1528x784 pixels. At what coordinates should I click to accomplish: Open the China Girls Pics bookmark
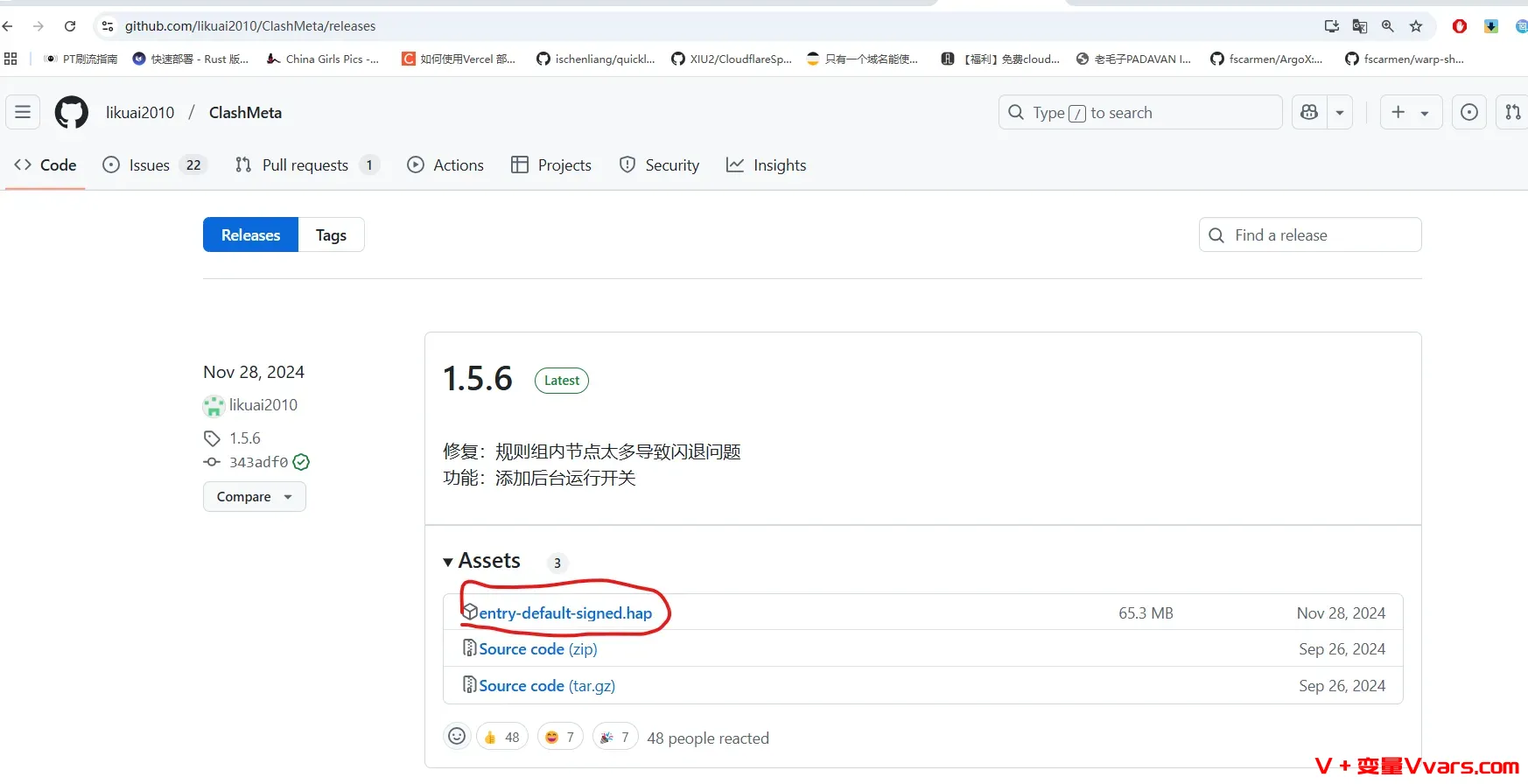[x=323, y=59]
